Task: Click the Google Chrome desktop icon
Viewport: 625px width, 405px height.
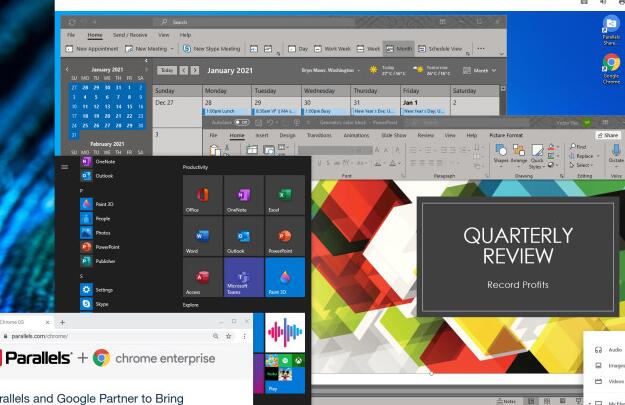Action: coord(611,66)
